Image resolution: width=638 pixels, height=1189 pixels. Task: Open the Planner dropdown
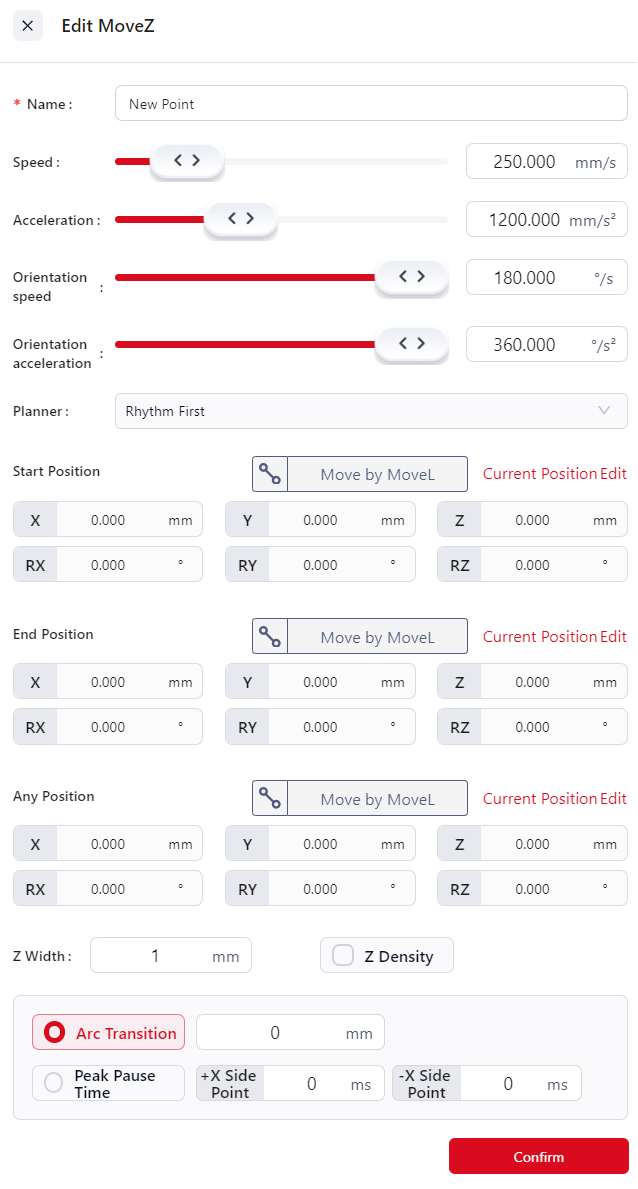(371, 411)
